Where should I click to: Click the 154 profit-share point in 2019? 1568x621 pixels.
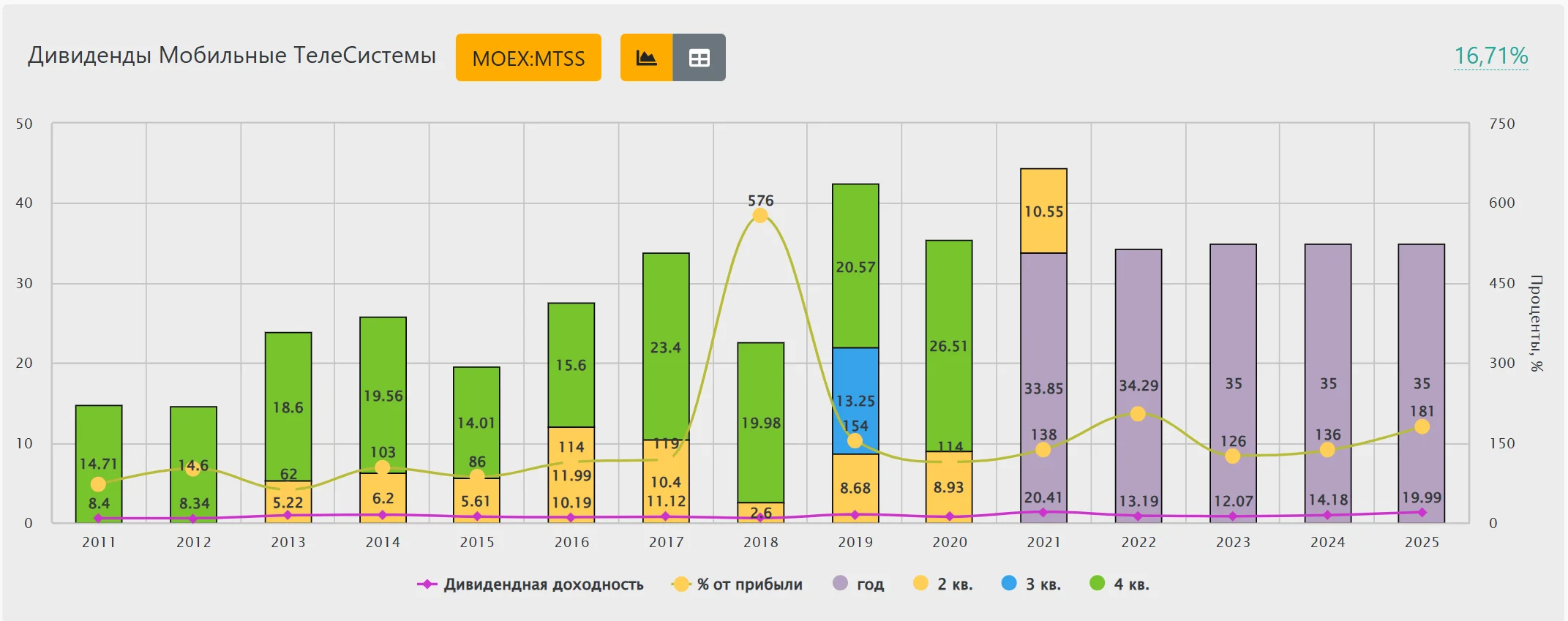pos(855,440)
